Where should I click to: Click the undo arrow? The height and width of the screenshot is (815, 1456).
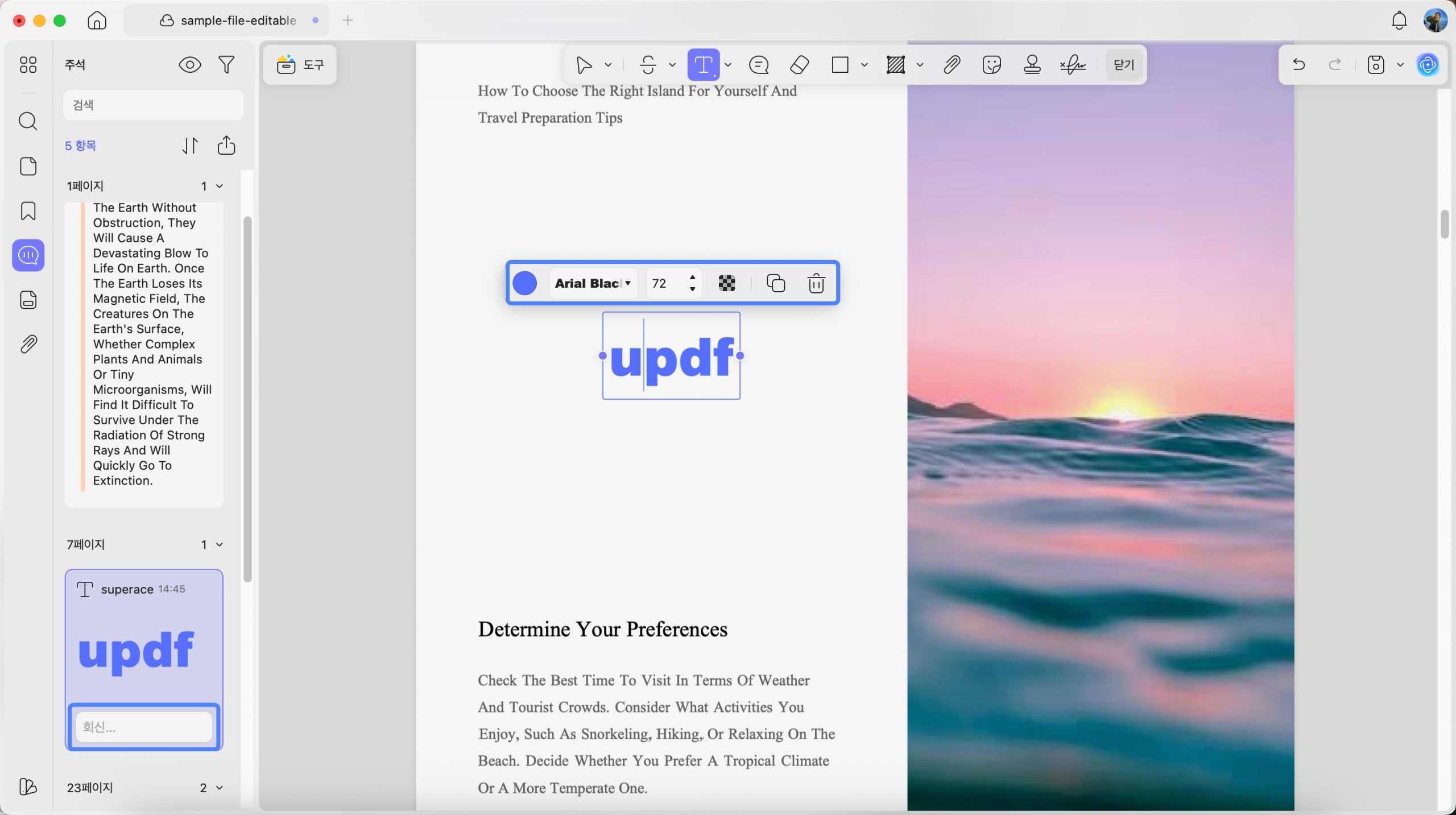(x=1298, y=65)
